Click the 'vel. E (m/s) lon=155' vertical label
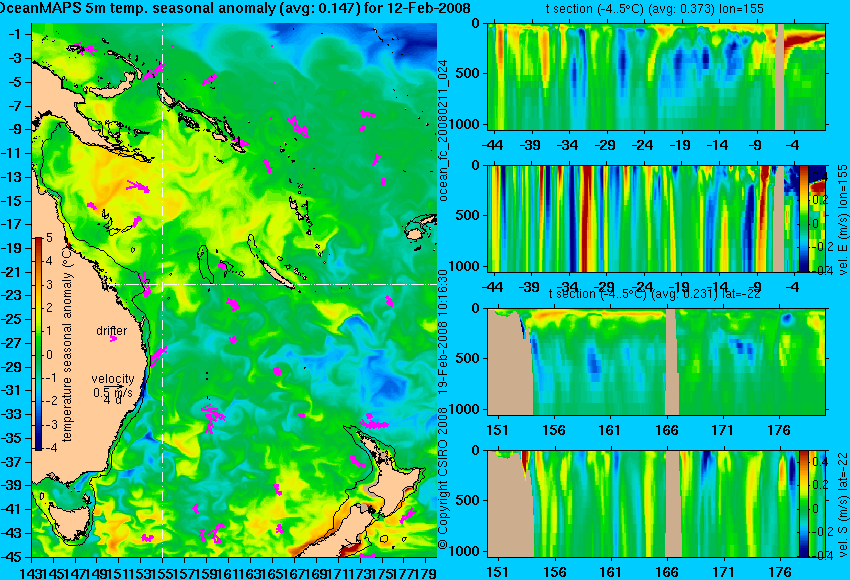 click(843, 220)
